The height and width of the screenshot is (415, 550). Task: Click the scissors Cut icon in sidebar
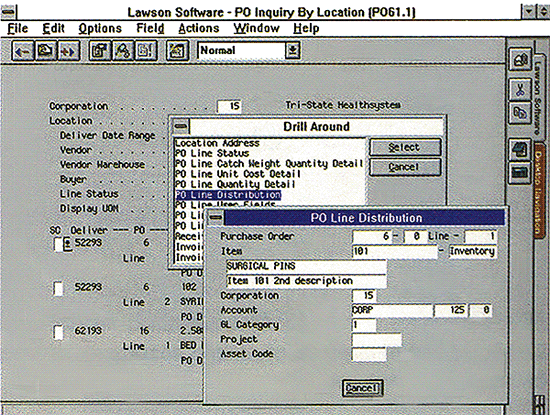coord(520,91)
